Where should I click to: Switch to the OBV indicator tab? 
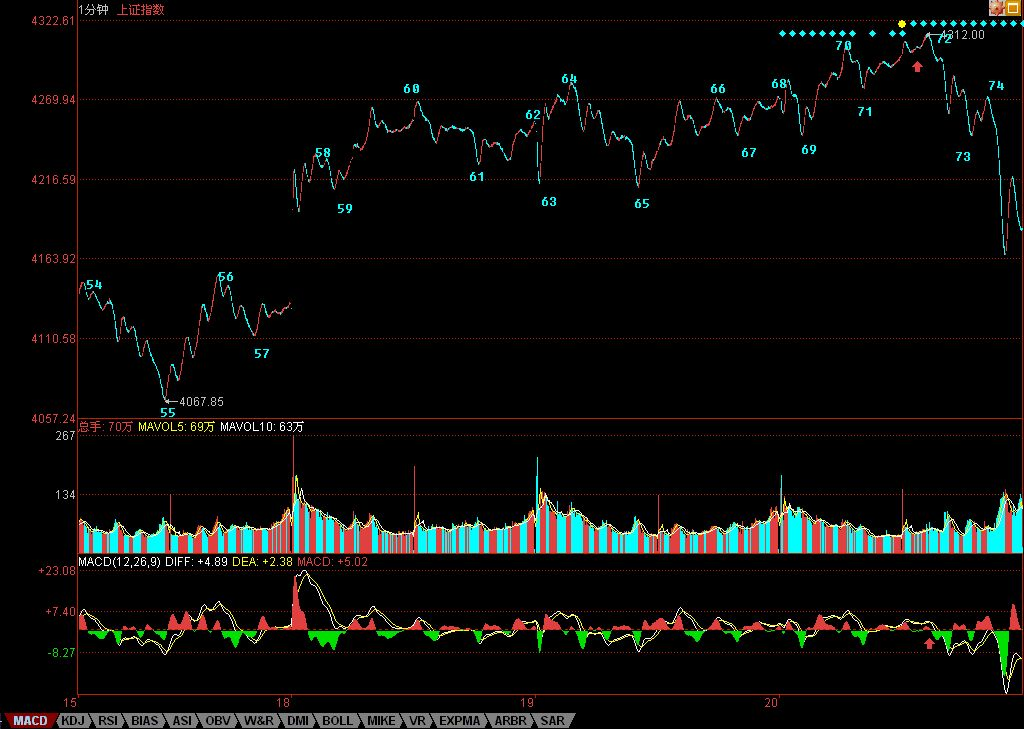tap(219, 720)
